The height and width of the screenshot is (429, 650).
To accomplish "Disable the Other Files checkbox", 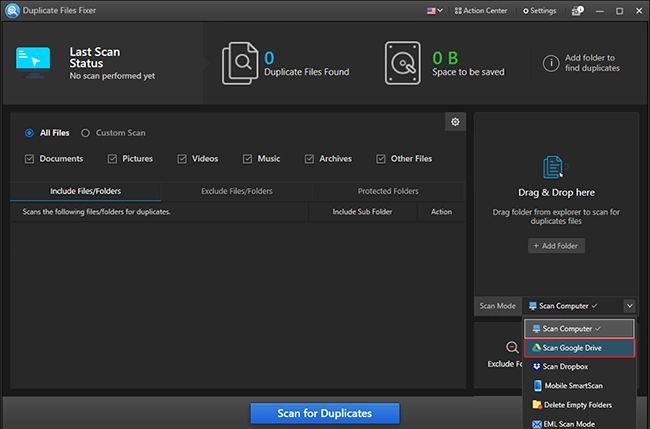I will click(381, 159).
